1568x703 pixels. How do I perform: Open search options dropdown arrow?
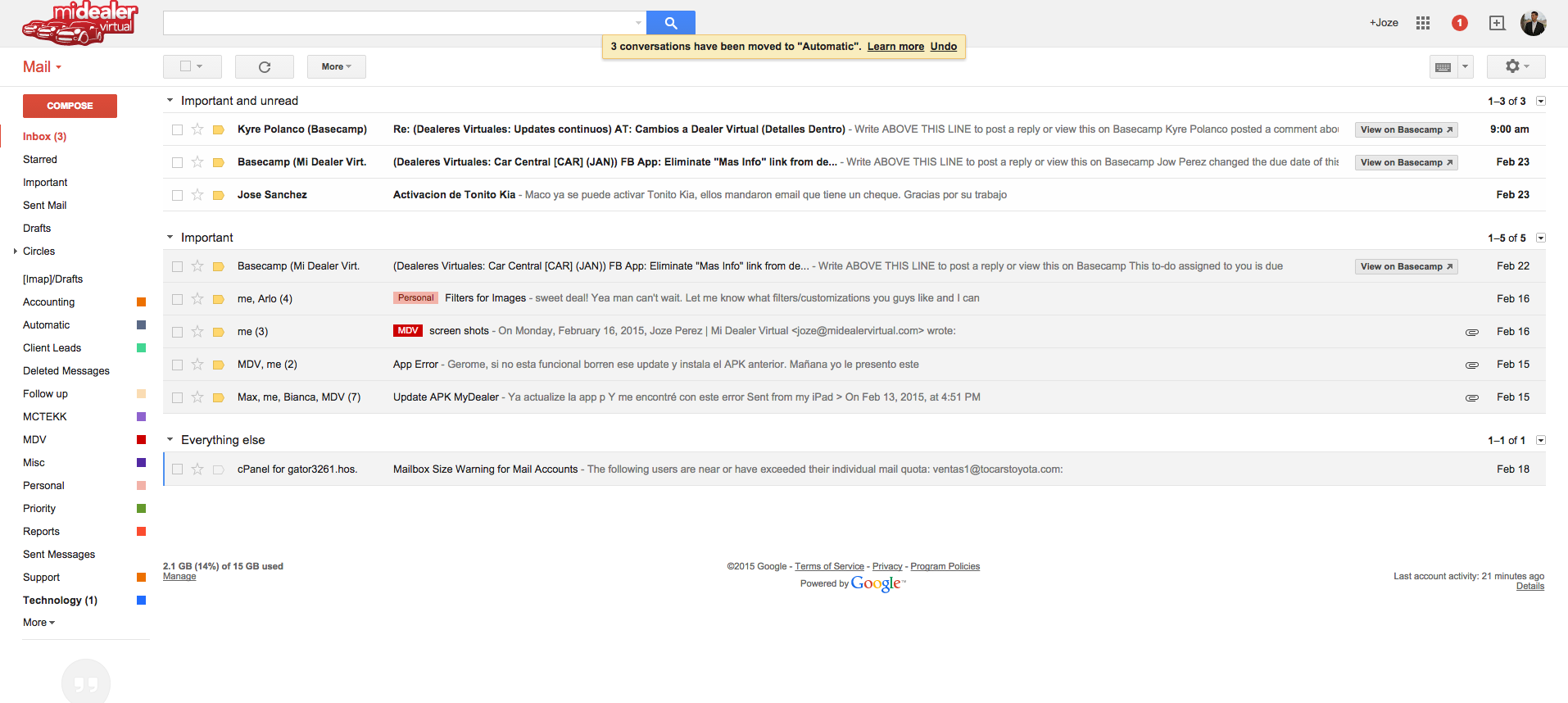tap(638, 23)
